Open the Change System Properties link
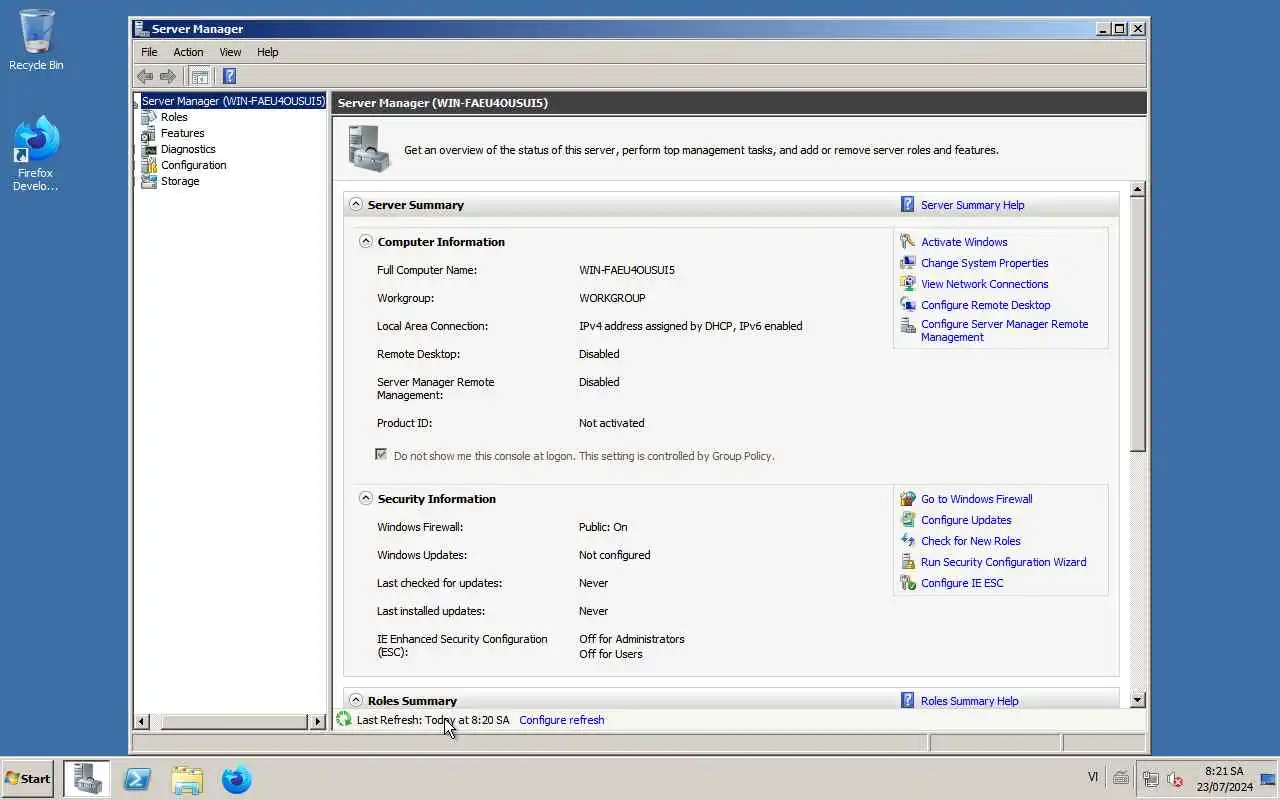The image size is (1280, 800). [985, 263]
